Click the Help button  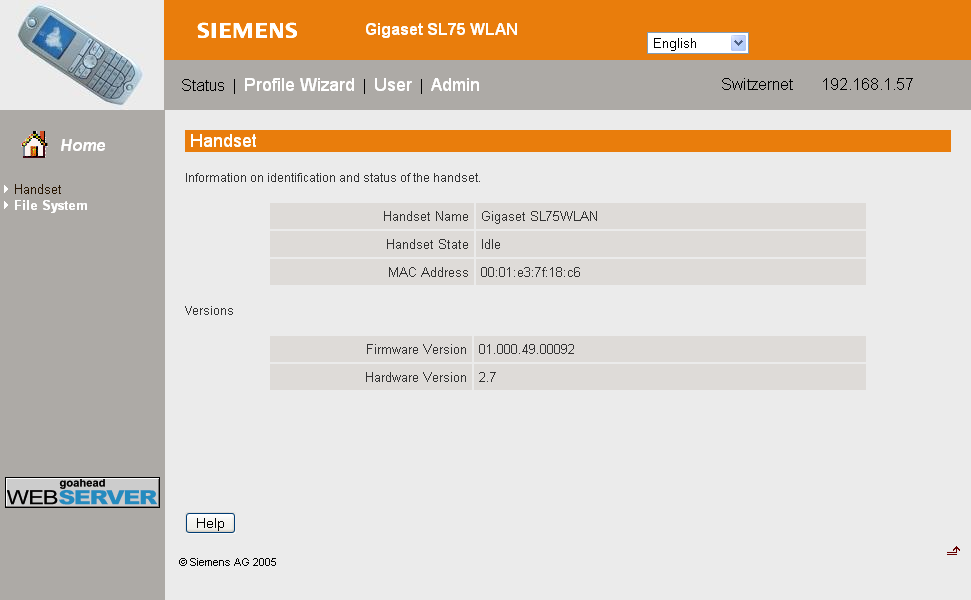click(211, 523)
